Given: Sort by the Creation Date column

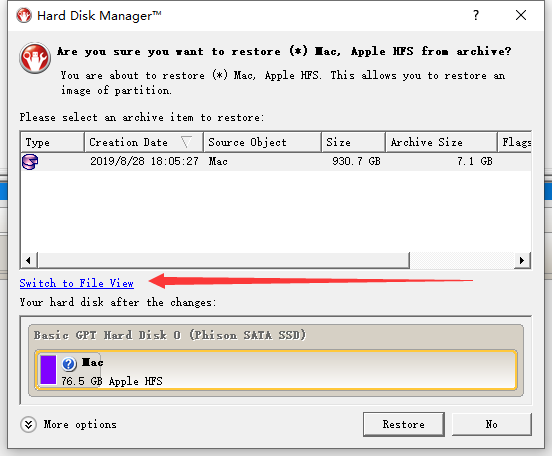Looking at the screenshot, I should point(144,142).
